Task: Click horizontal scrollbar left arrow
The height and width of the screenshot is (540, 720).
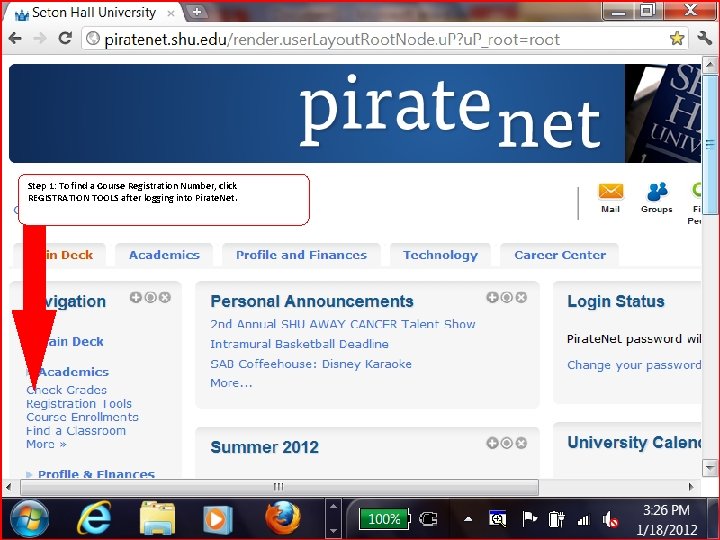Action: [x=8, y=486]
